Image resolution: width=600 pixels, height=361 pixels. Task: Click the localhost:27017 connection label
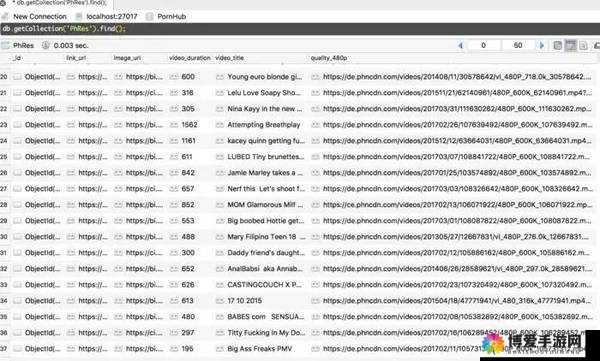112,16
